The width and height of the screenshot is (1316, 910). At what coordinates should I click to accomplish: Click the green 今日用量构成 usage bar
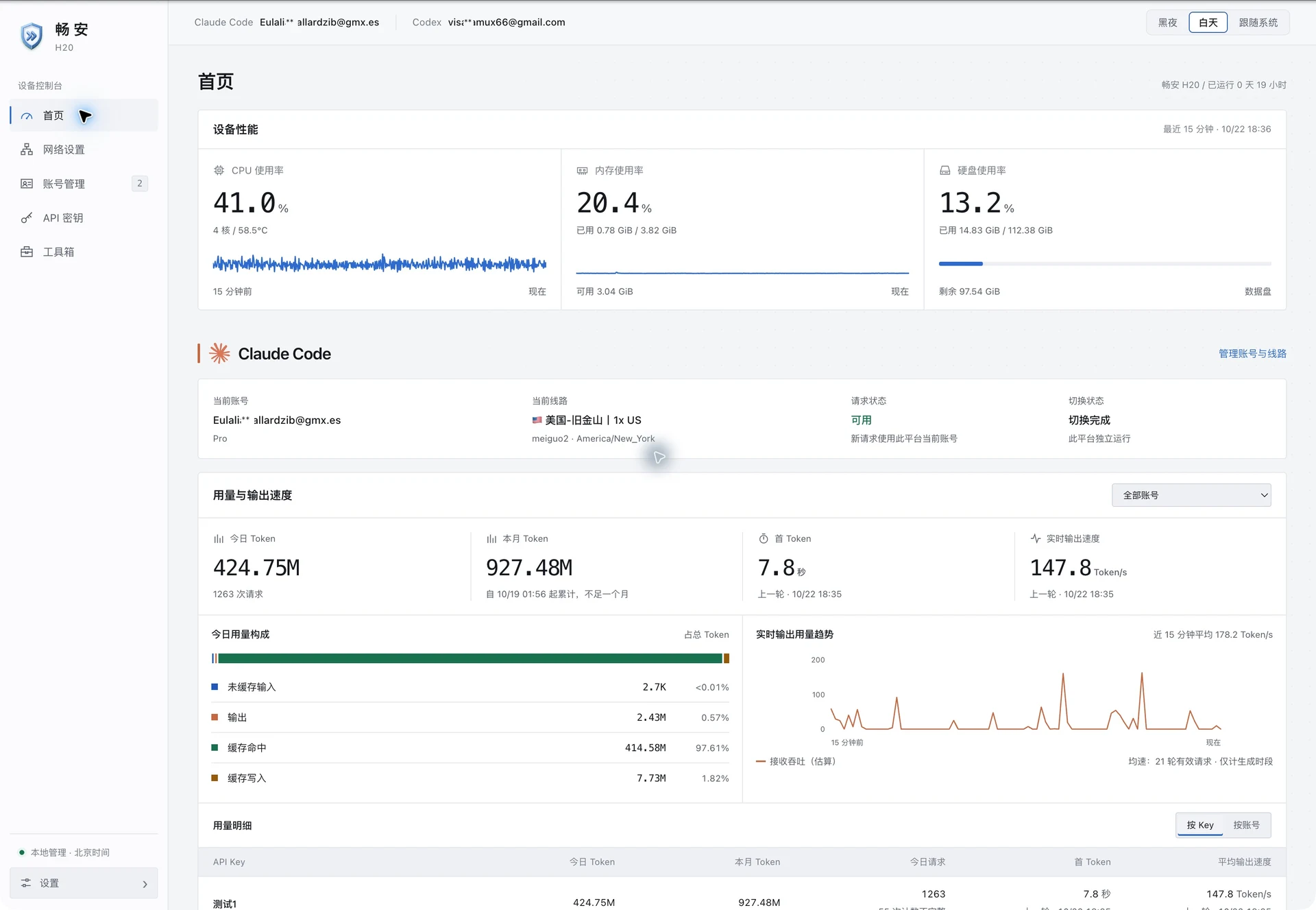pyautogui.click(x=470, y=658)
